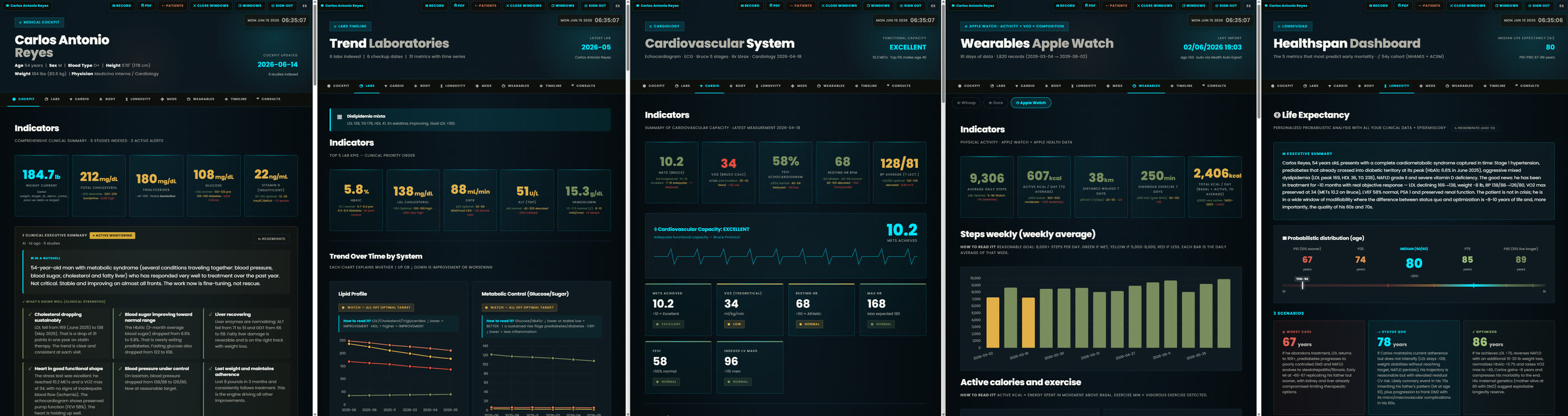Click the 2,406 kcal total calories card
Screen dimensions: 1568x416
(x=1215, y=188)
